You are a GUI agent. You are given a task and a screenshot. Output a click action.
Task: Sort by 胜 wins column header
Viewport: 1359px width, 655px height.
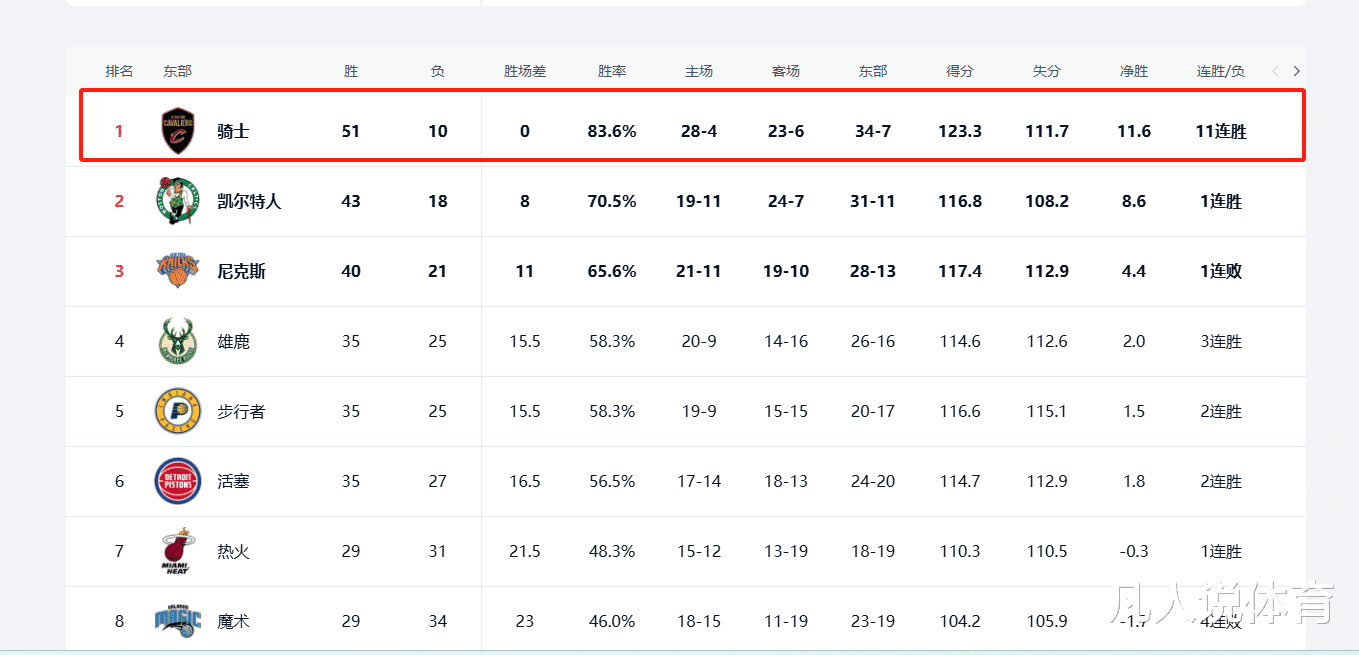[351, 71]
